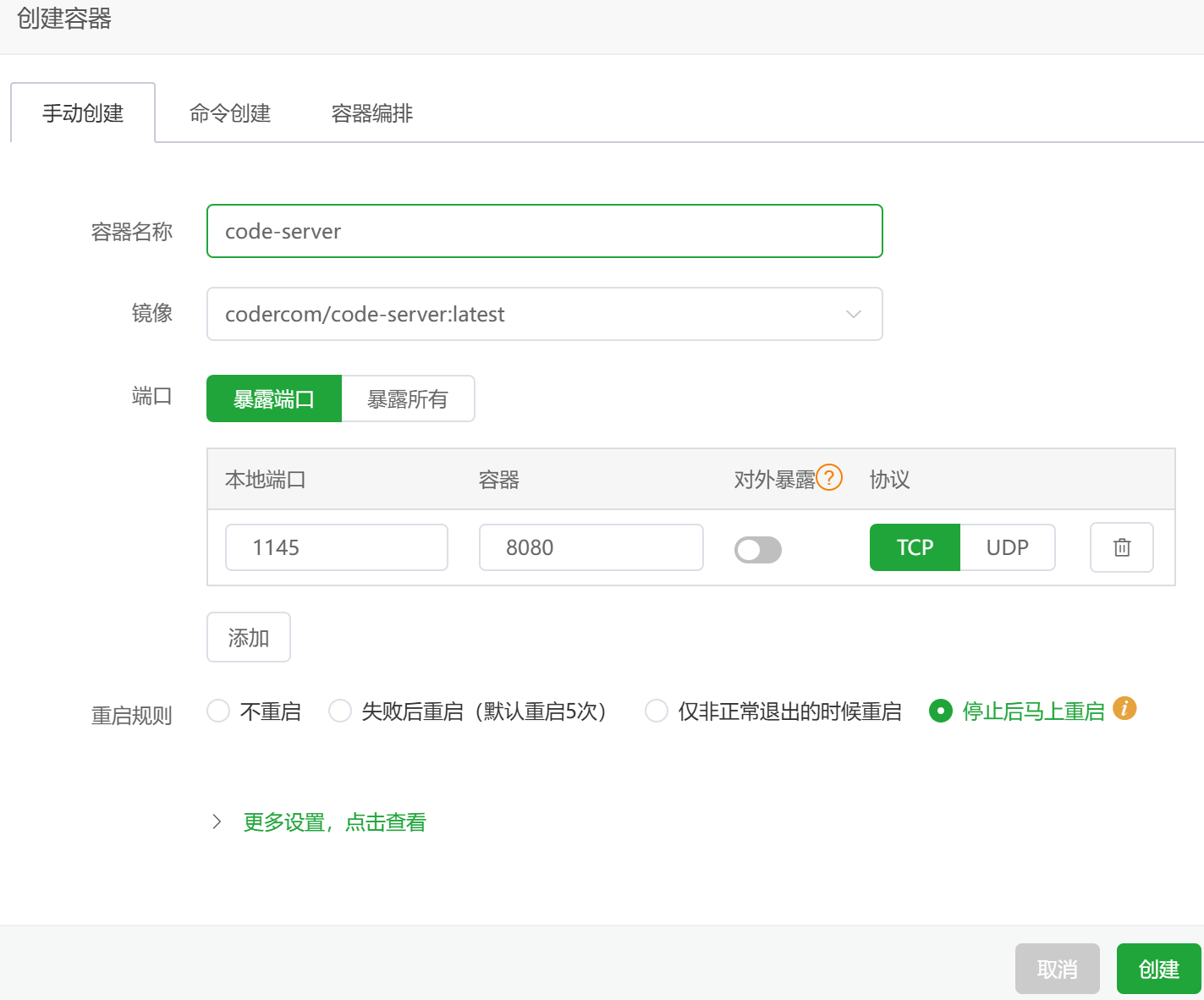The image size is (1204, 1000).
Task: Pick 仅非正常退出的时候重启 option
Action: pyautogui.click(x=657, y=711)
